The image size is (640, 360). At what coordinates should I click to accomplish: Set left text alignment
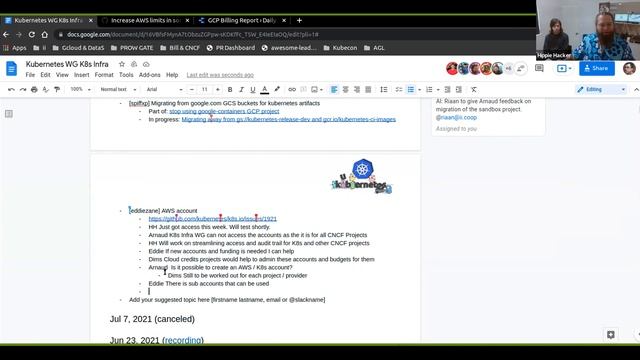coord(334,89)
